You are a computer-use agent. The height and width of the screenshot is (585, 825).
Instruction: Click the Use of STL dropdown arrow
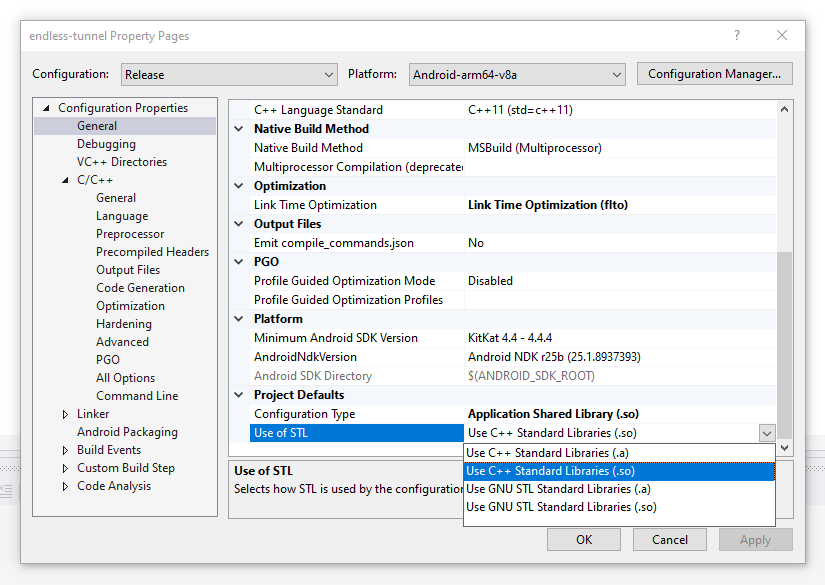tap(766, 433)
